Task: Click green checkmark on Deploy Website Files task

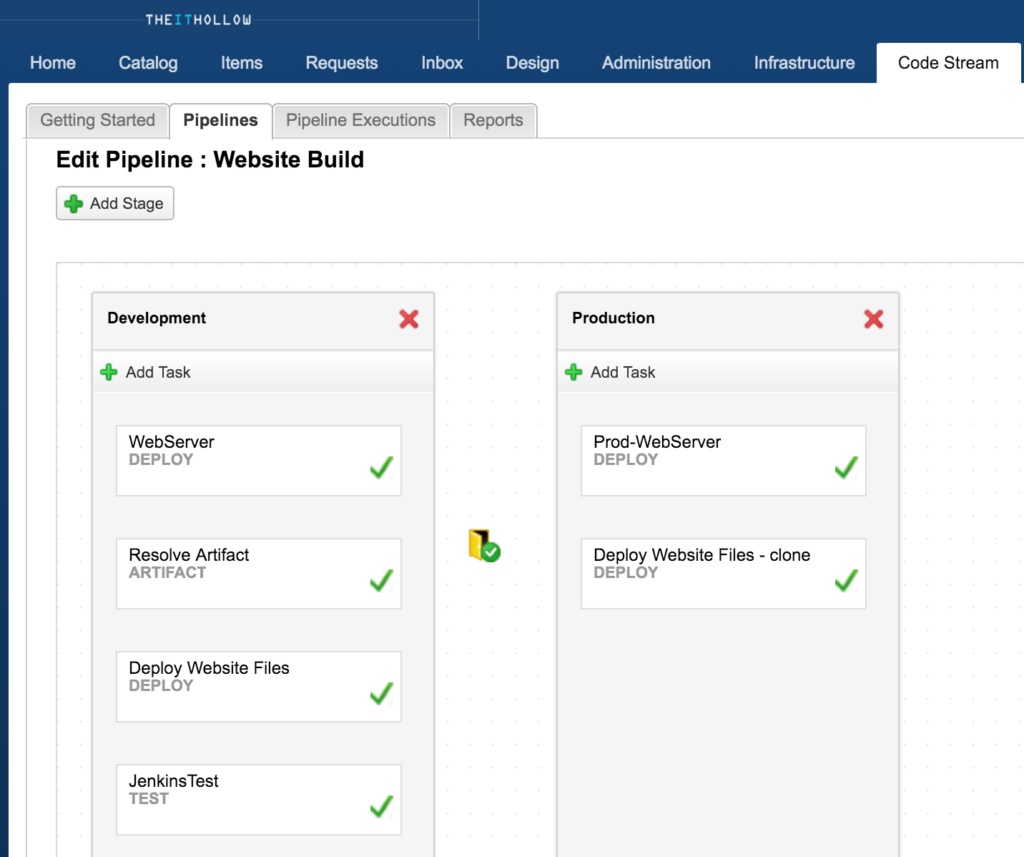Action: [381, 693]
